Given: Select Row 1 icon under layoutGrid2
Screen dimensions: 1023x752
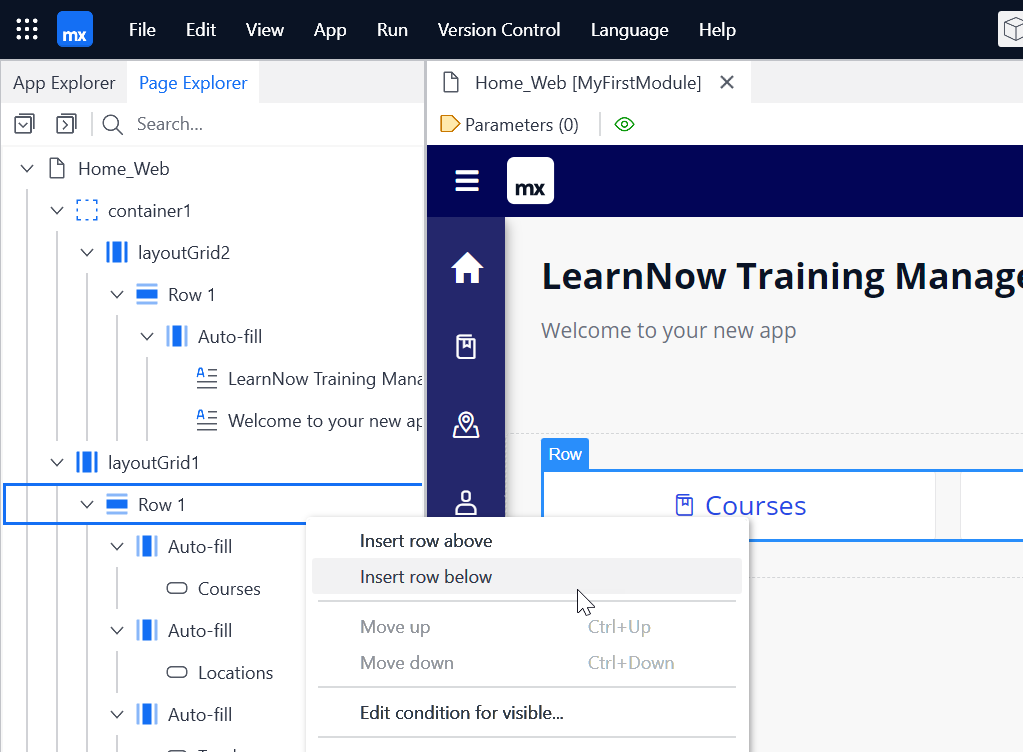Looking at the screenshot, I should pyautogui.click(x=147, y=295).
